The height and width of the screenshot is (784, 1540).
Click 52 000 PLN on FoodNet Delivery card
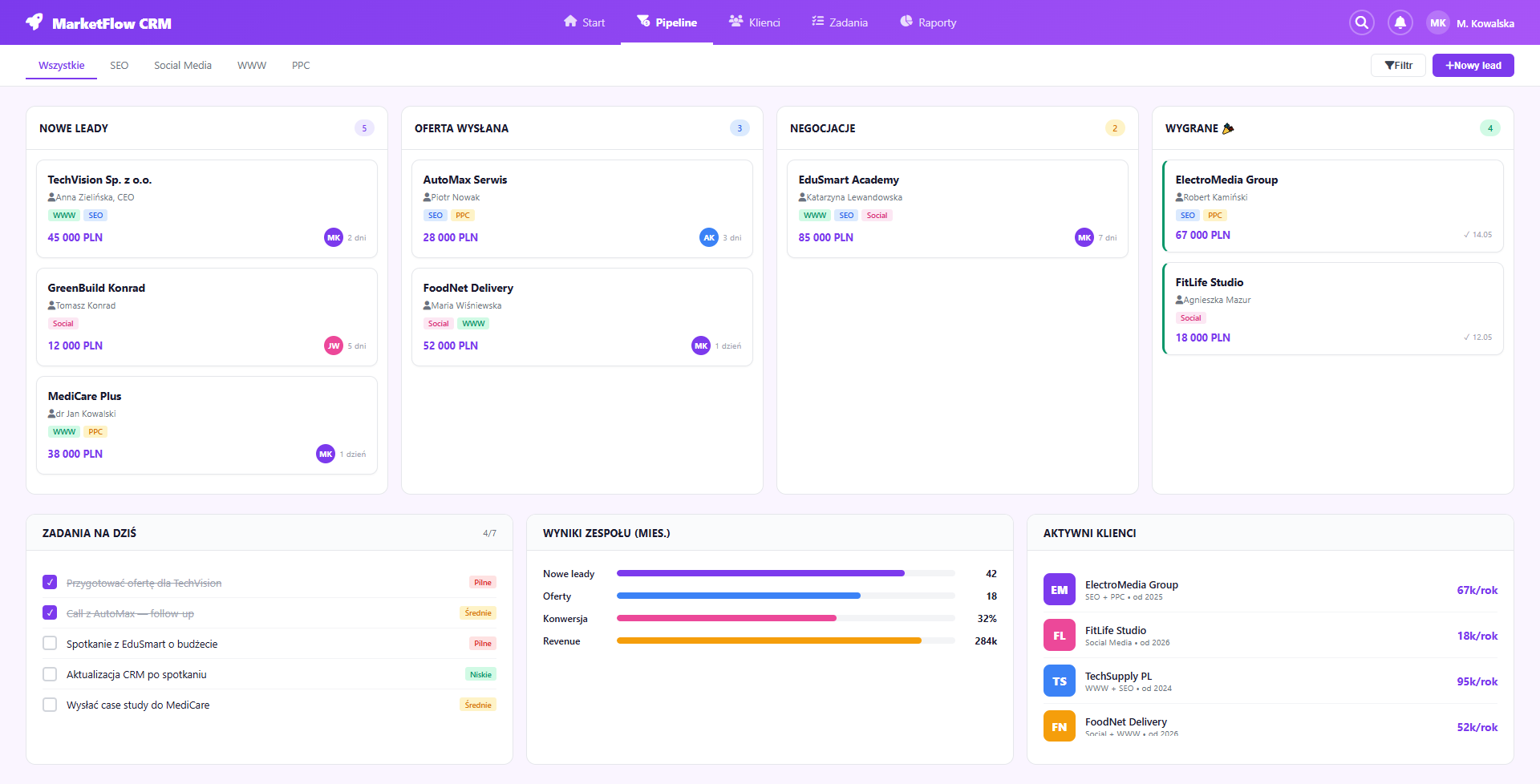pyautogui.click(x=451, y=346)
